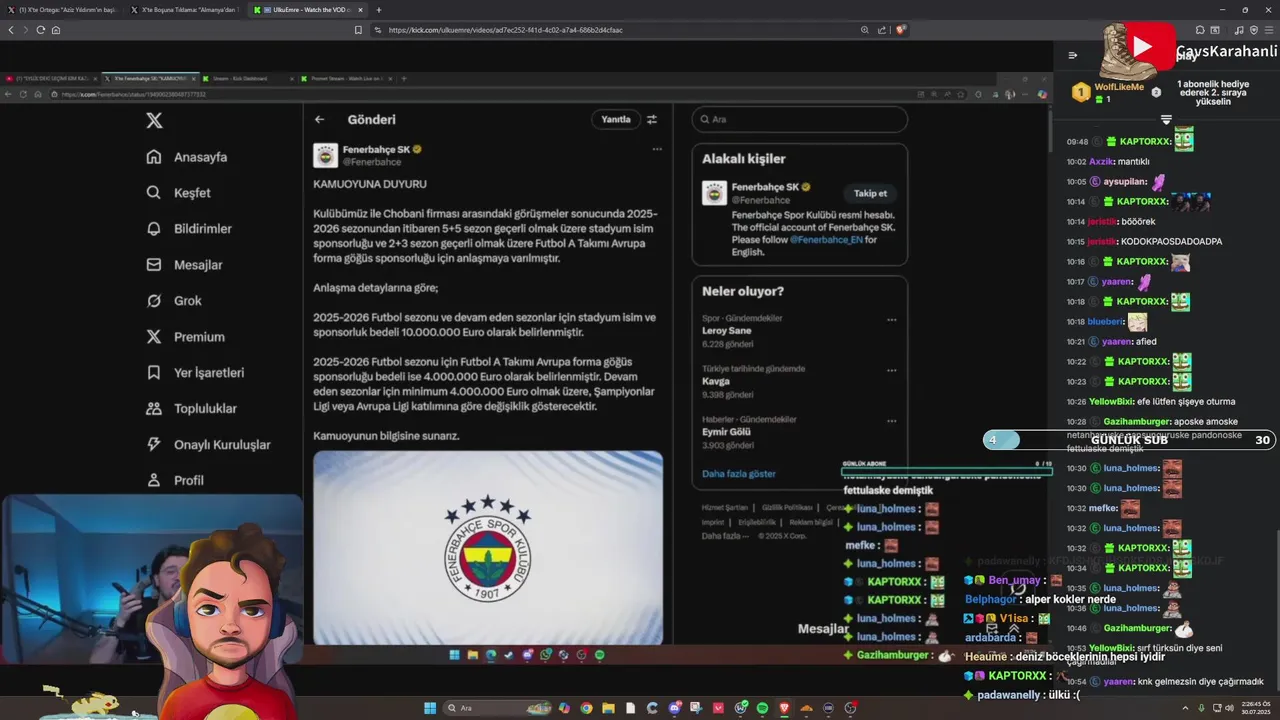Open Anasayfa home in X sidebar
Image resolution: width=1280 pixels, height=720 pixels.
[x=187, y=157]
